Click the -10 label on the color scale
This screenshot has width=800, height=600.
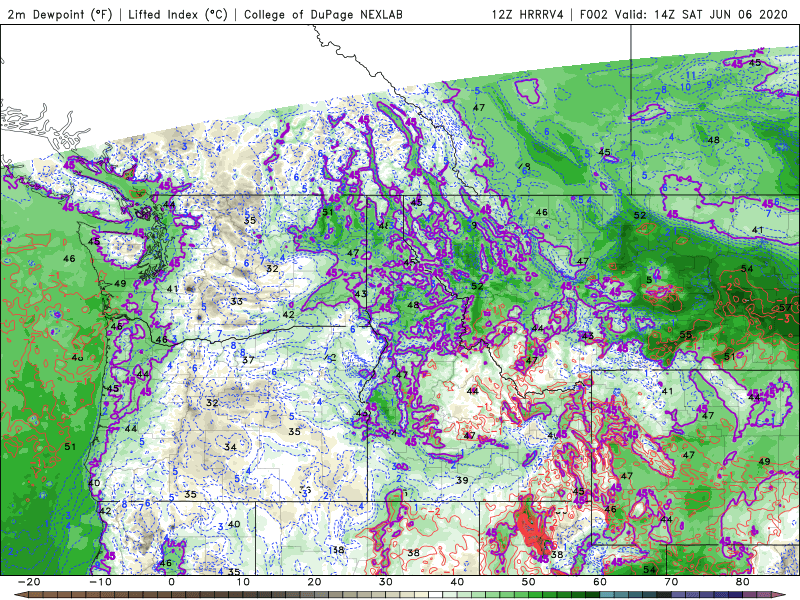coord(100,582)
